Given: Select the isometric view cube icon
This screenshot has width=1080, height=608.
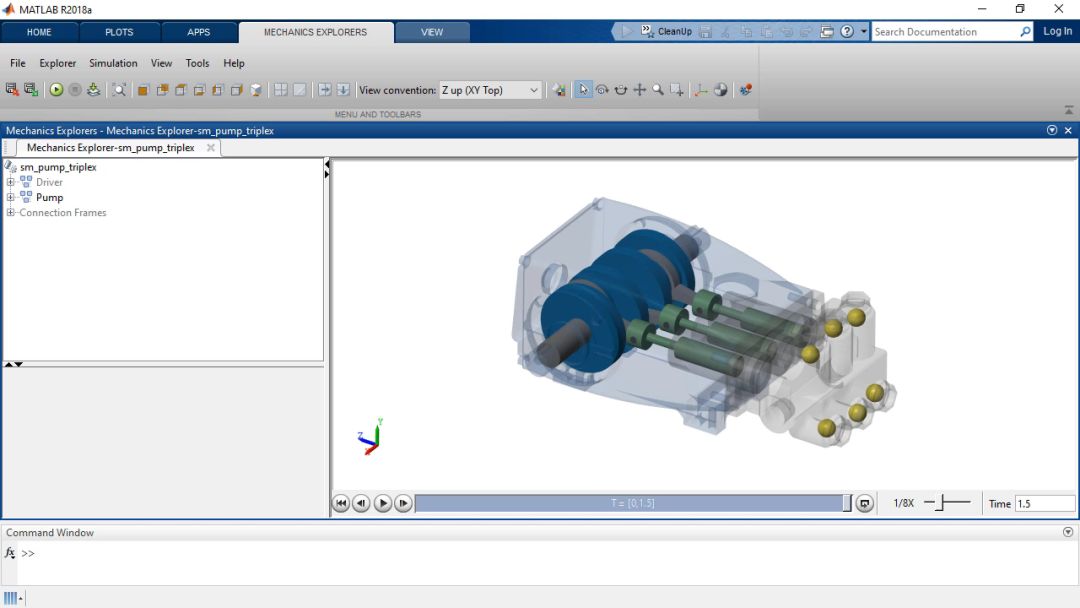Looking at the screenshot, I should point(256,90).
